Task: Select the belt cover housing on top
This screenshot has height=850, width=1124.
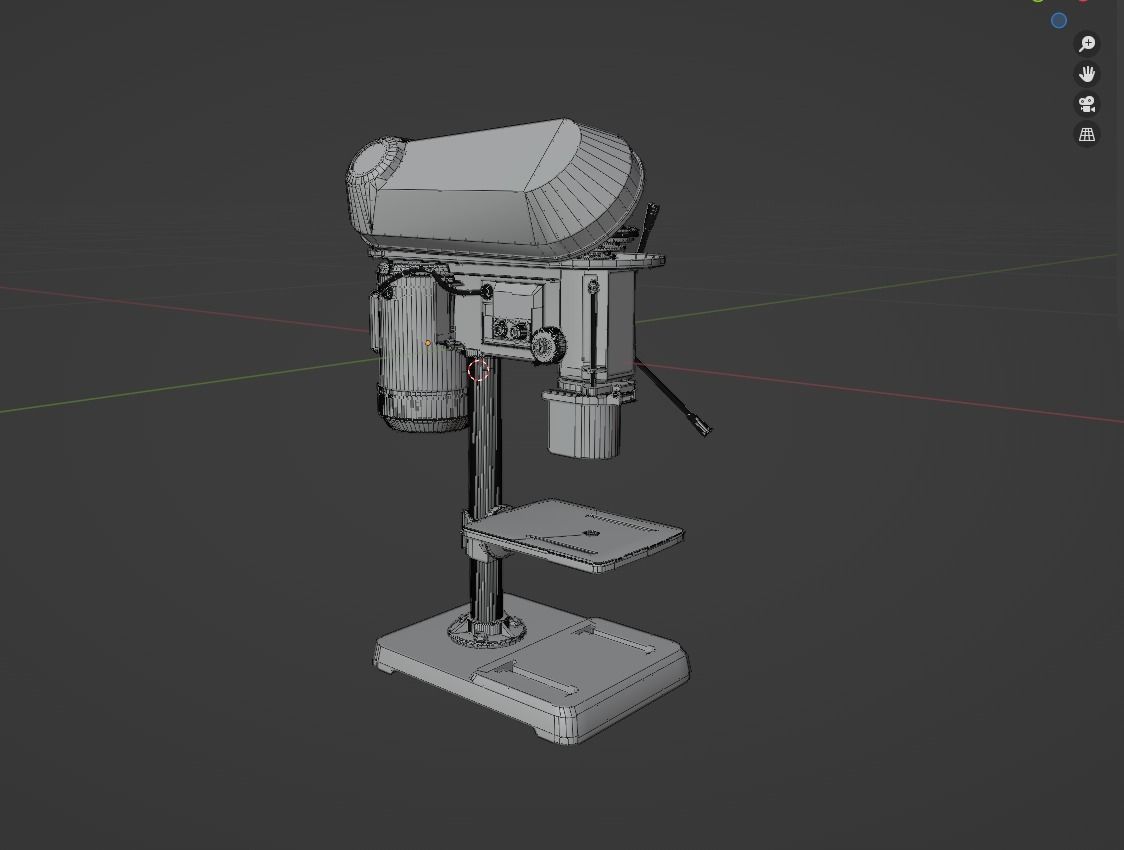Action: point(495,188)
